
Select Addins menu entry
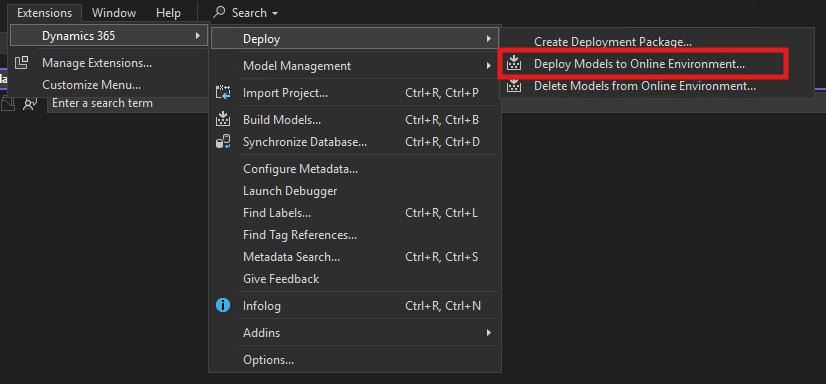tap(355, 333)
